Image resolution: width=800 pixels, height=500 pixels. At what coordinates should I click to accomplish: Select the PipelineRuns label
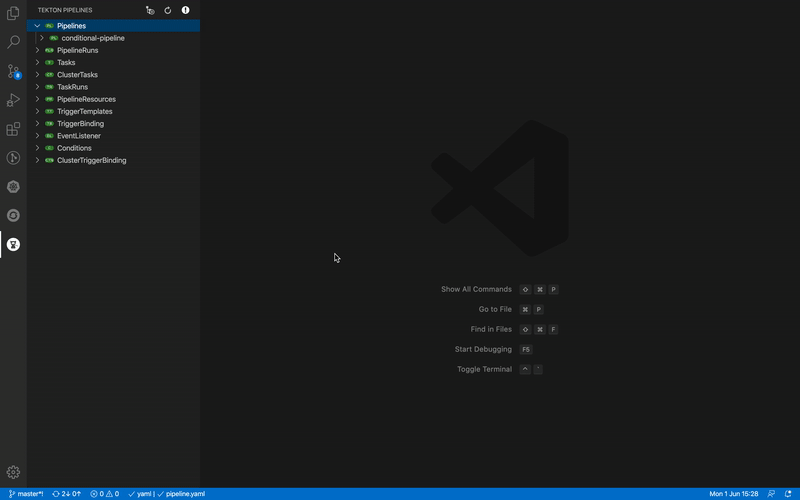(78, 50)
